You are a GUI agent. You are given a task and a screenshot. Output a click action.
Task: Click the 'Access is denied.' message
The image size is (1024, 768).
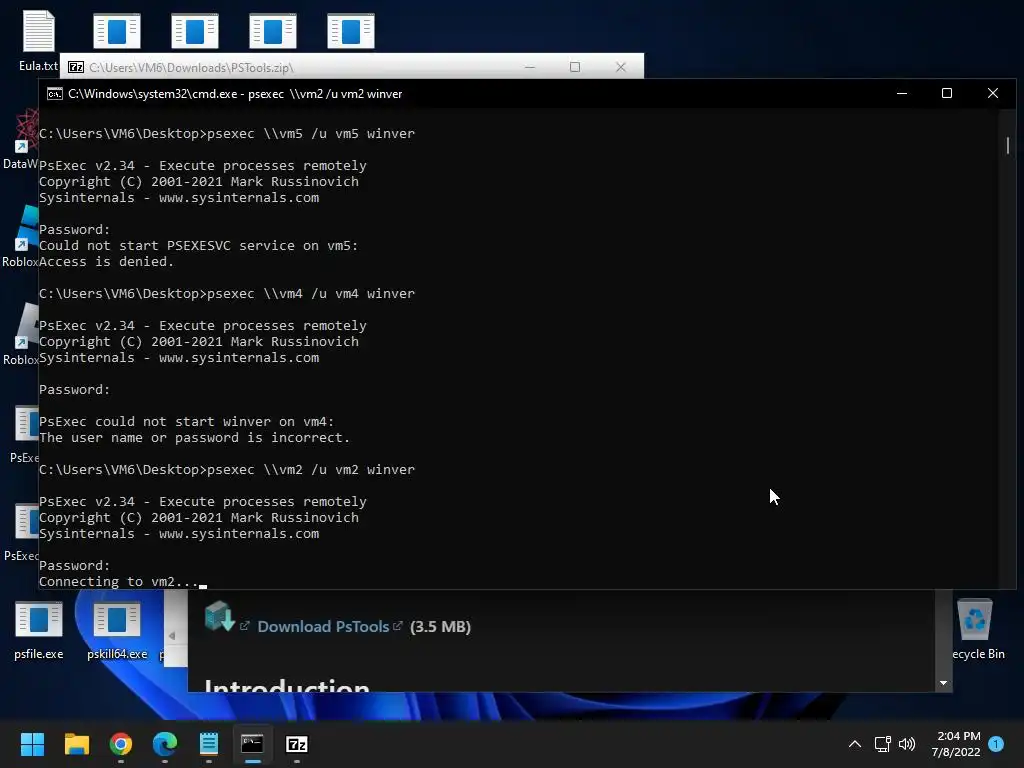[106, 261]
